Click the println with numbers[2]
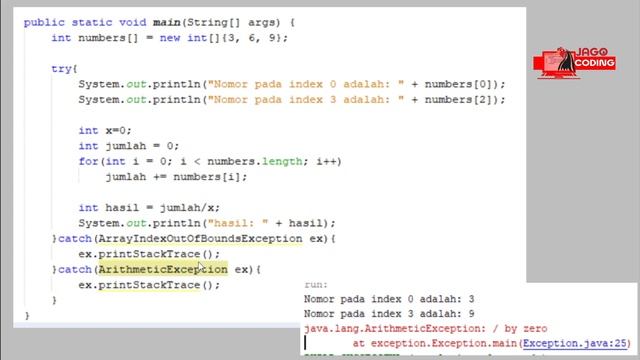 (x=292, y=100)
